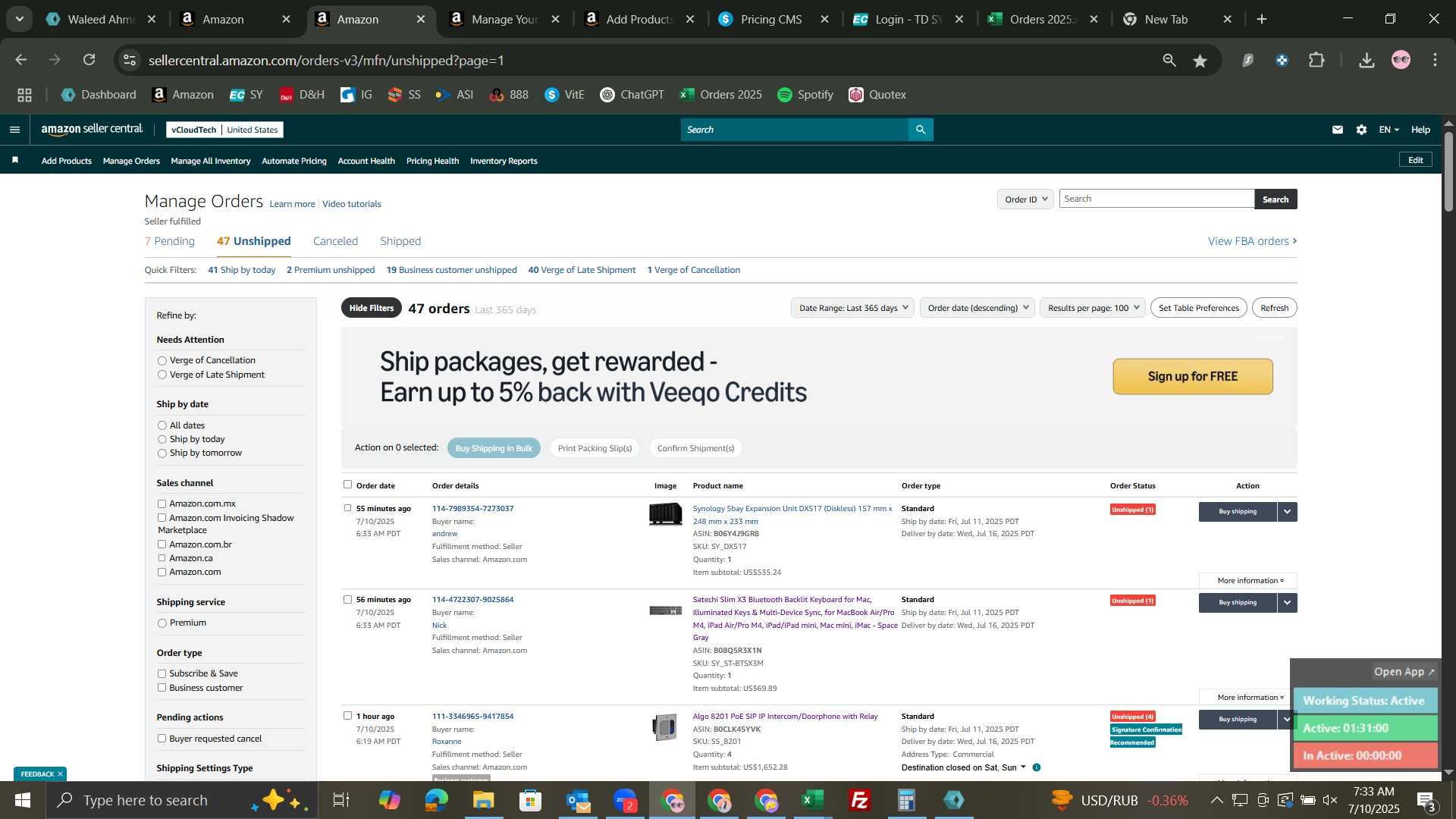Open the bookmarks apps grid icon
Screen dimensions: 1456x819
[x=25, y=95]
